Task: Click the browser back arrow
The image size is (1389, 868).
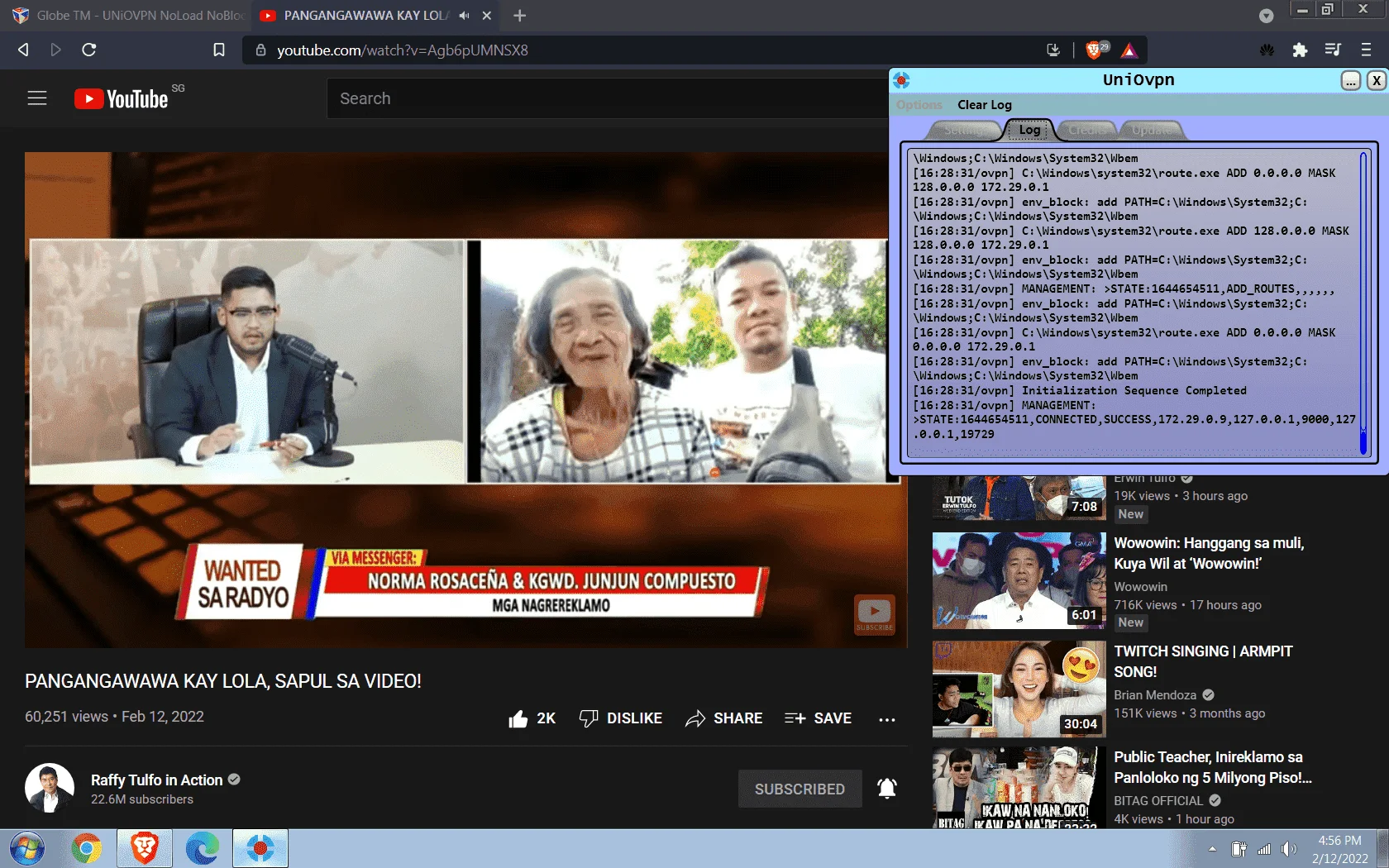Action: 23,50
